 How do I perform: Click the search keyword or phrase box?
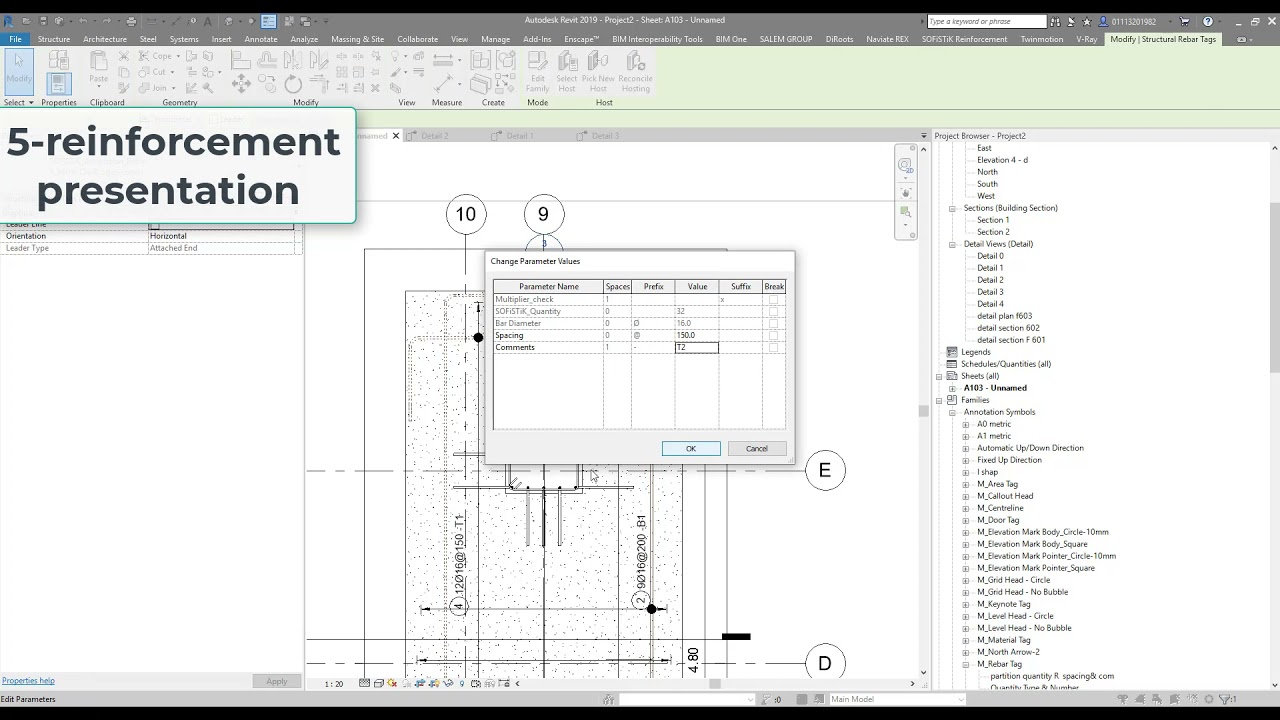986,21
